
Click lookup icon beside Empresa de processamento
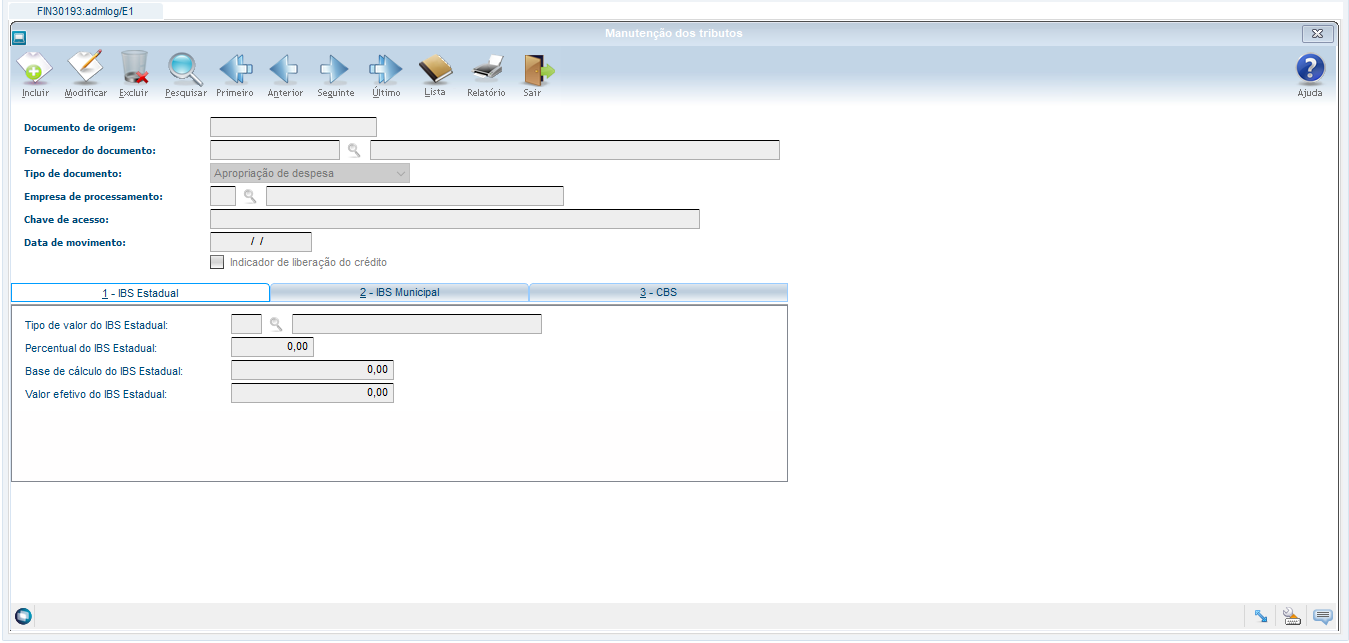click(x=250, y=196)
